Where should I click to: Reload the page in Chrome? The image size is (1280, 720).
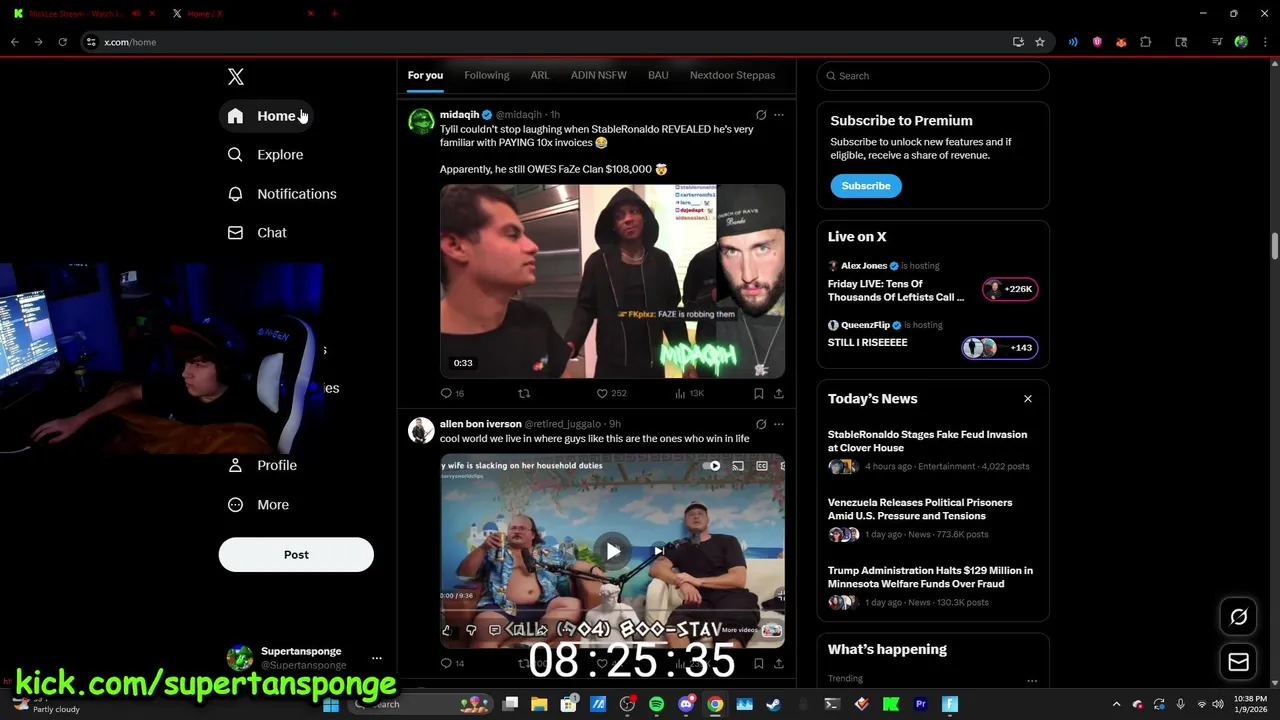62,42
